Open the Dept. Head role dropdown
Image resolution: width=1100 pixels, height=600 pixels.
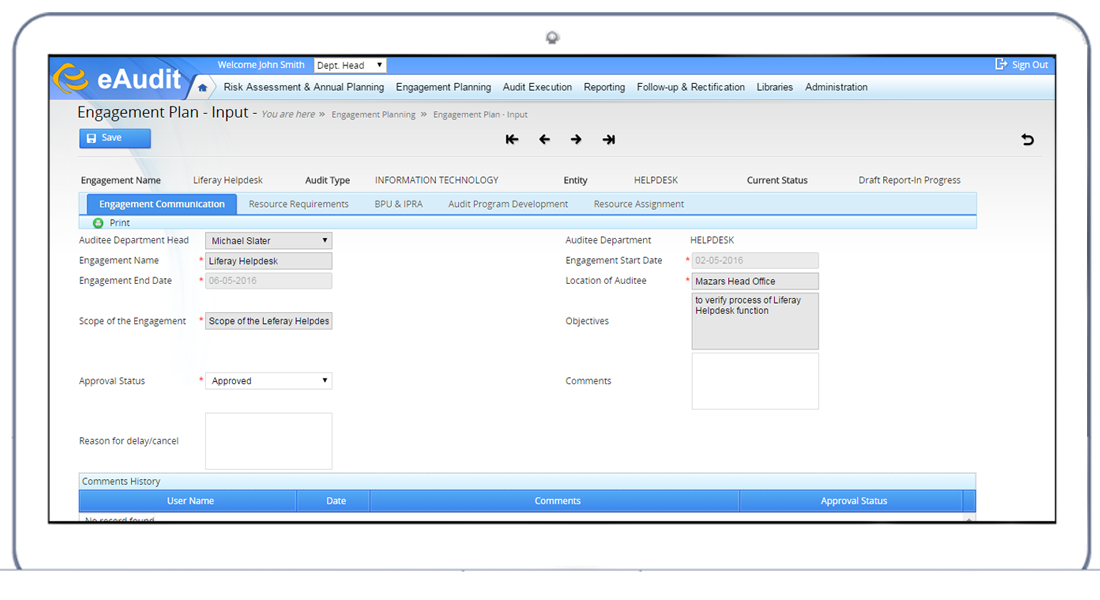pyautogui.click(x=350, y=65)
